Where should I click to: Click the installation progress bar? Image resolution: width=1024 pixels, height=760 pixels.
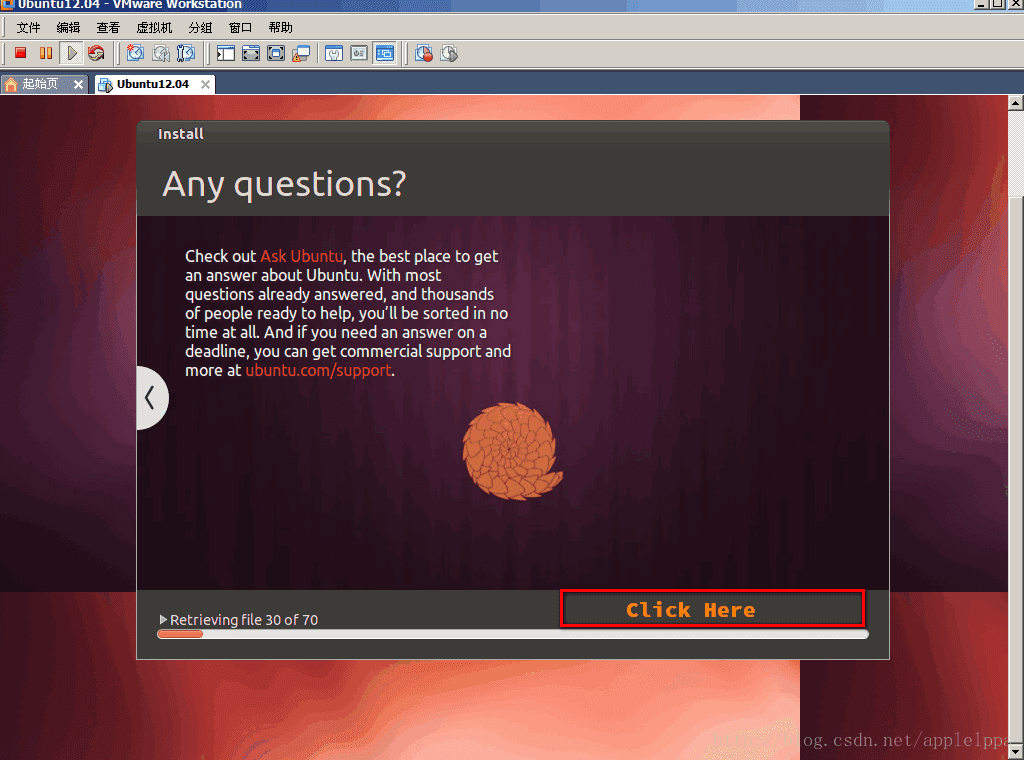tap(513, 634)
